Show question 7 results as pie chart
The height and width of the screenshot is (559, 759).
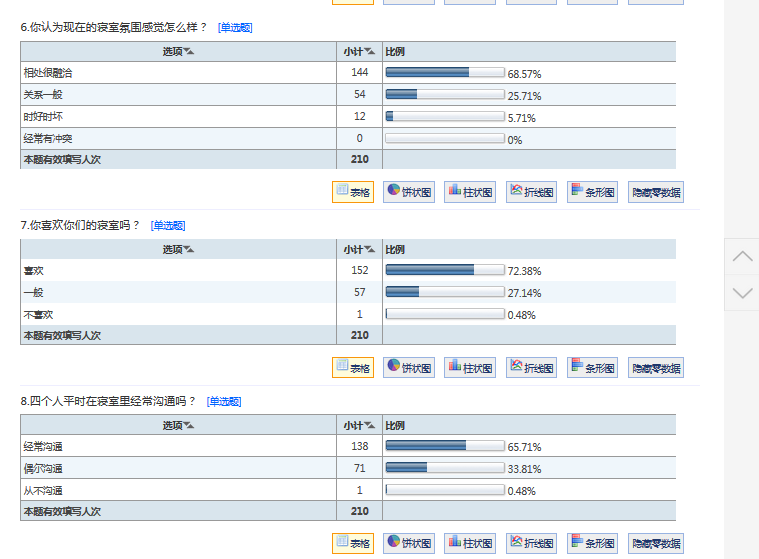pyautogui.click(x=409, y=368)
